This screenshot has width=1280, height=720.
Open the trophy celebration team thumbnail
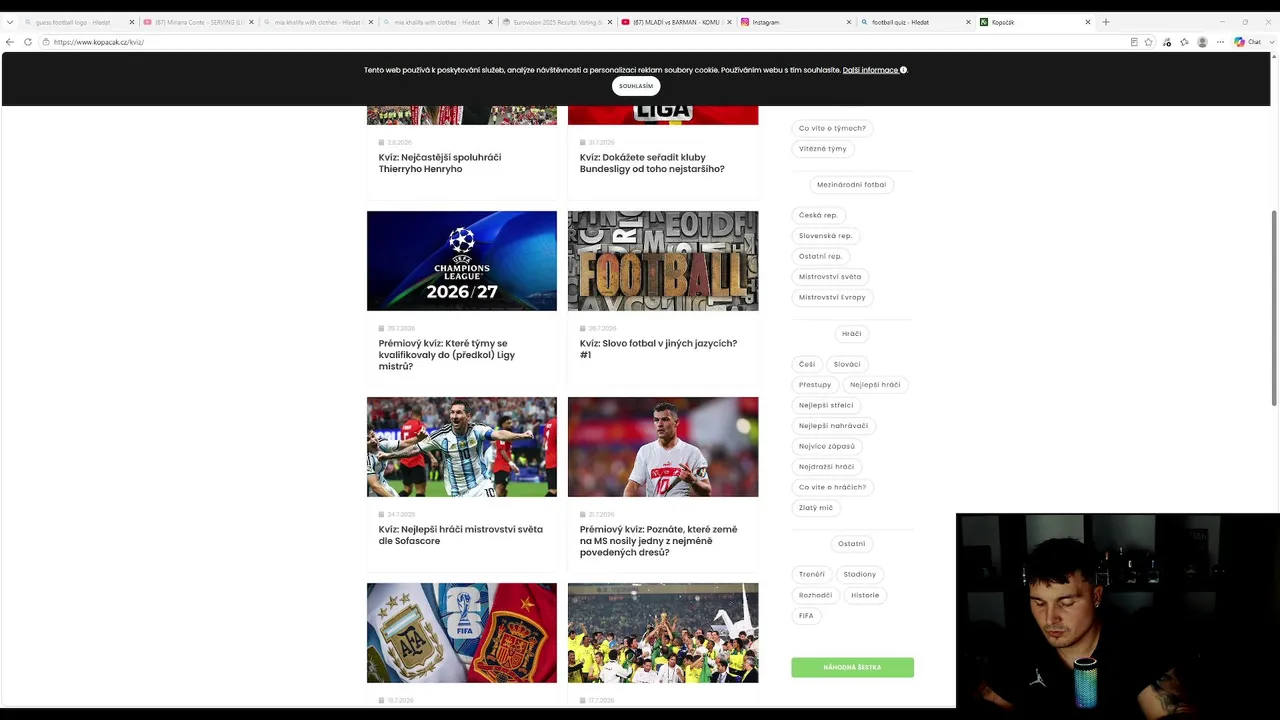[663, 633]
